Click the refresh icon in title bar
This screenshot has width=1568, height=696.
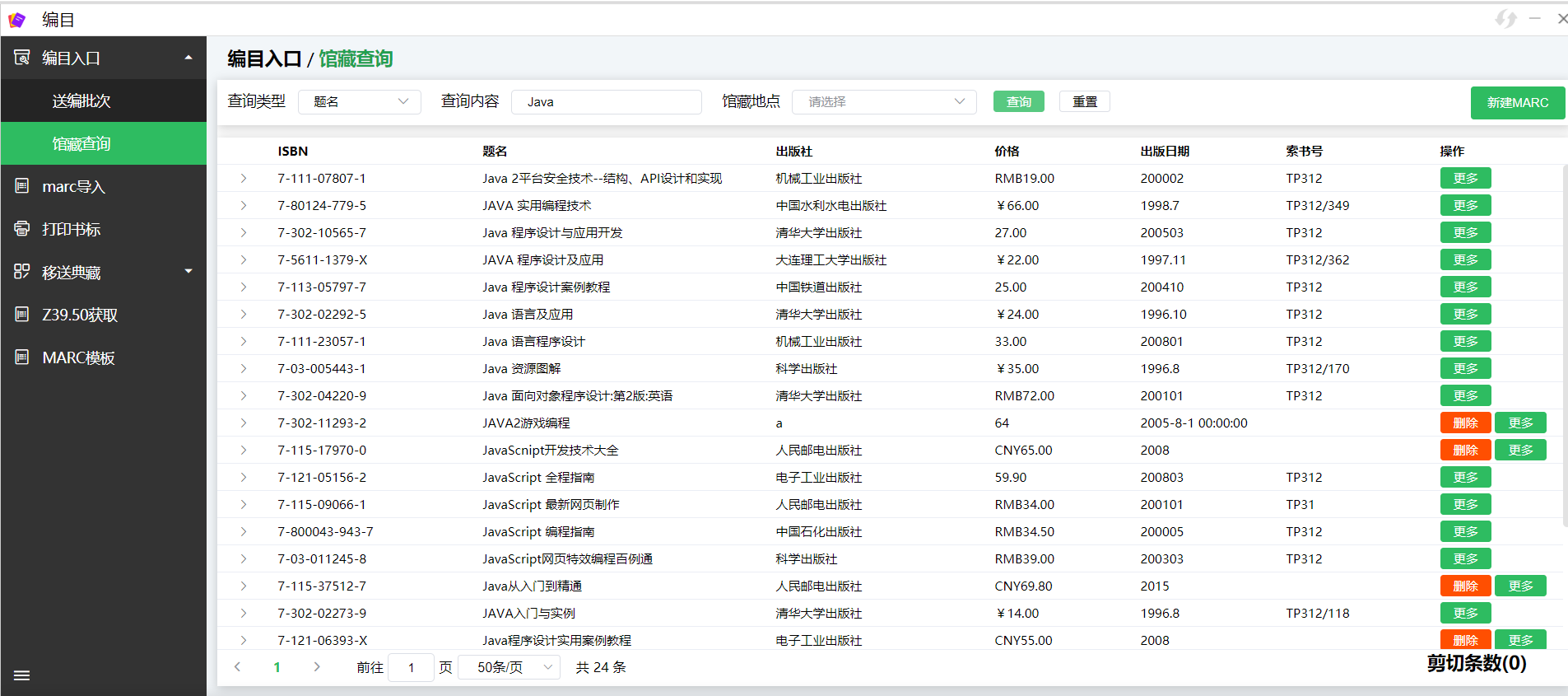(1505, 18)
